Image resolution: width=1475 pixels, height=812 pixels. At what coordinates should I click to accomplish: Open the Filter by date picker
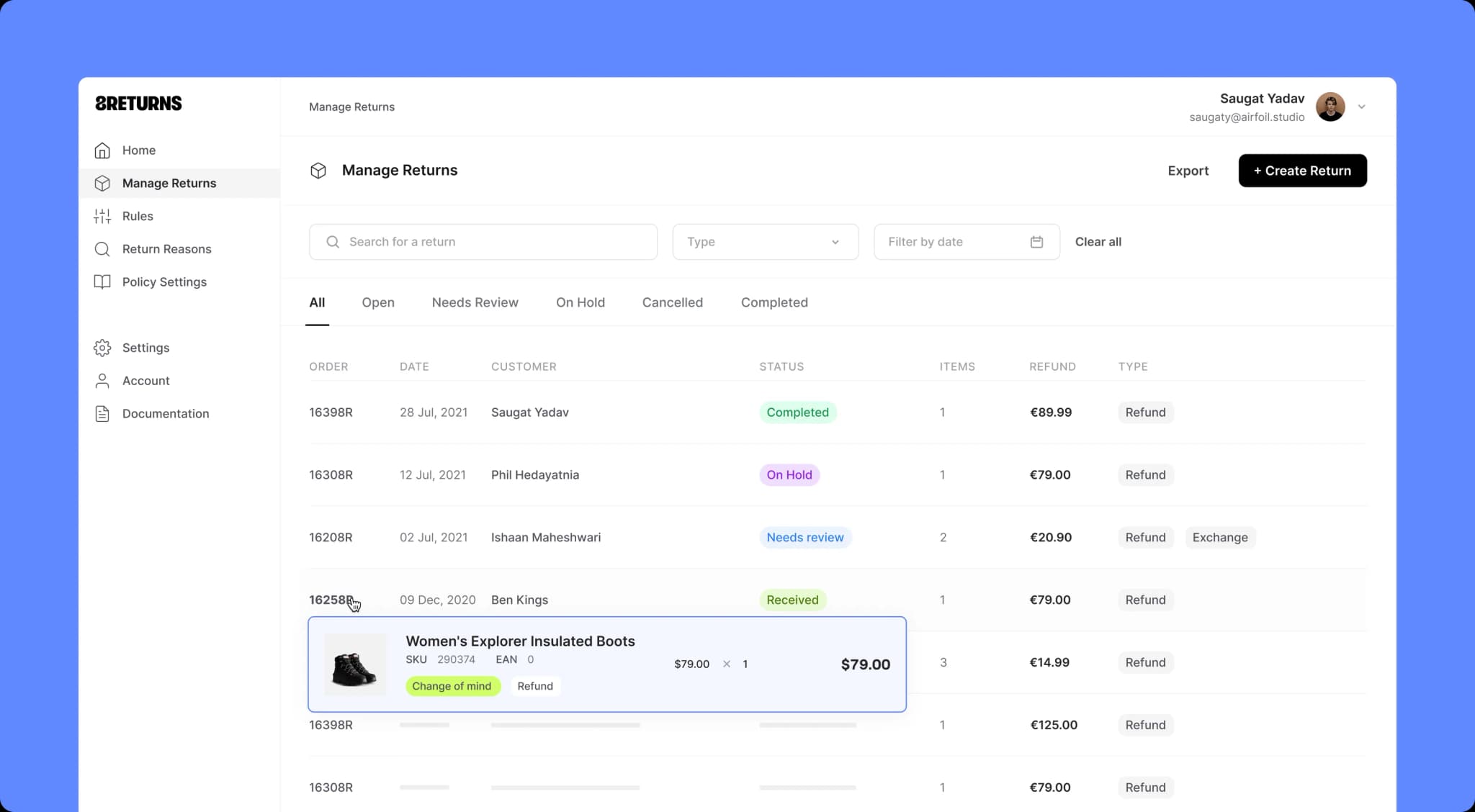point(951,242)
